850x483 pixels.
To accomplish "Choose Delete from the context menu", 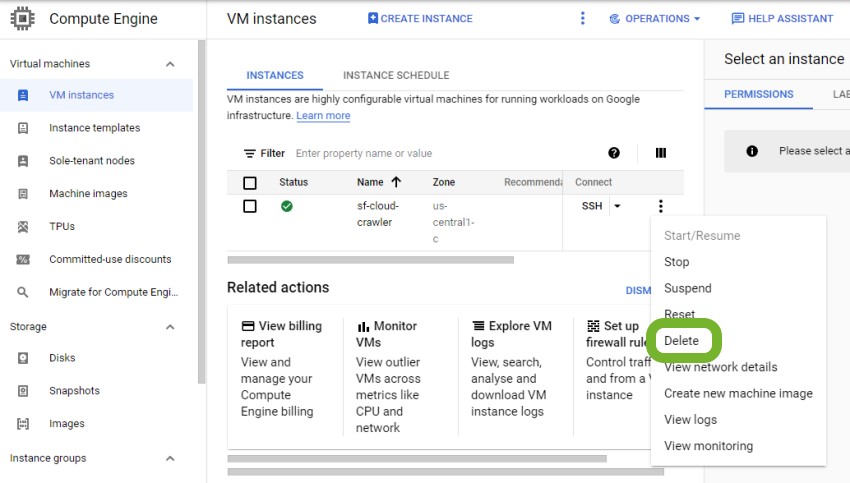I will 682,340.
